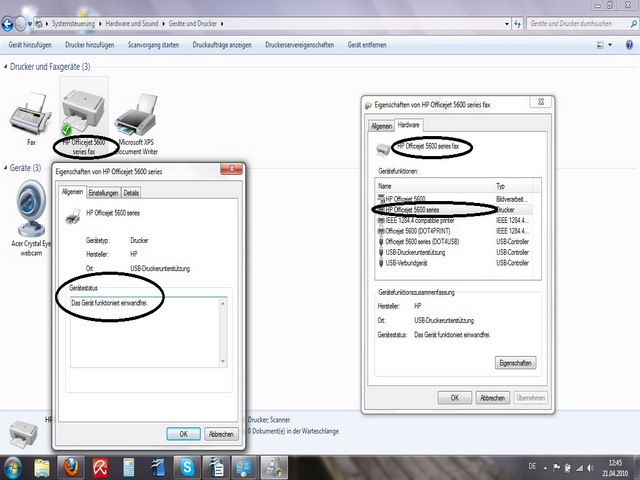
Task: Switch to the Einstellungen tab
Action: pyautogui.click(x=103, y=192)
